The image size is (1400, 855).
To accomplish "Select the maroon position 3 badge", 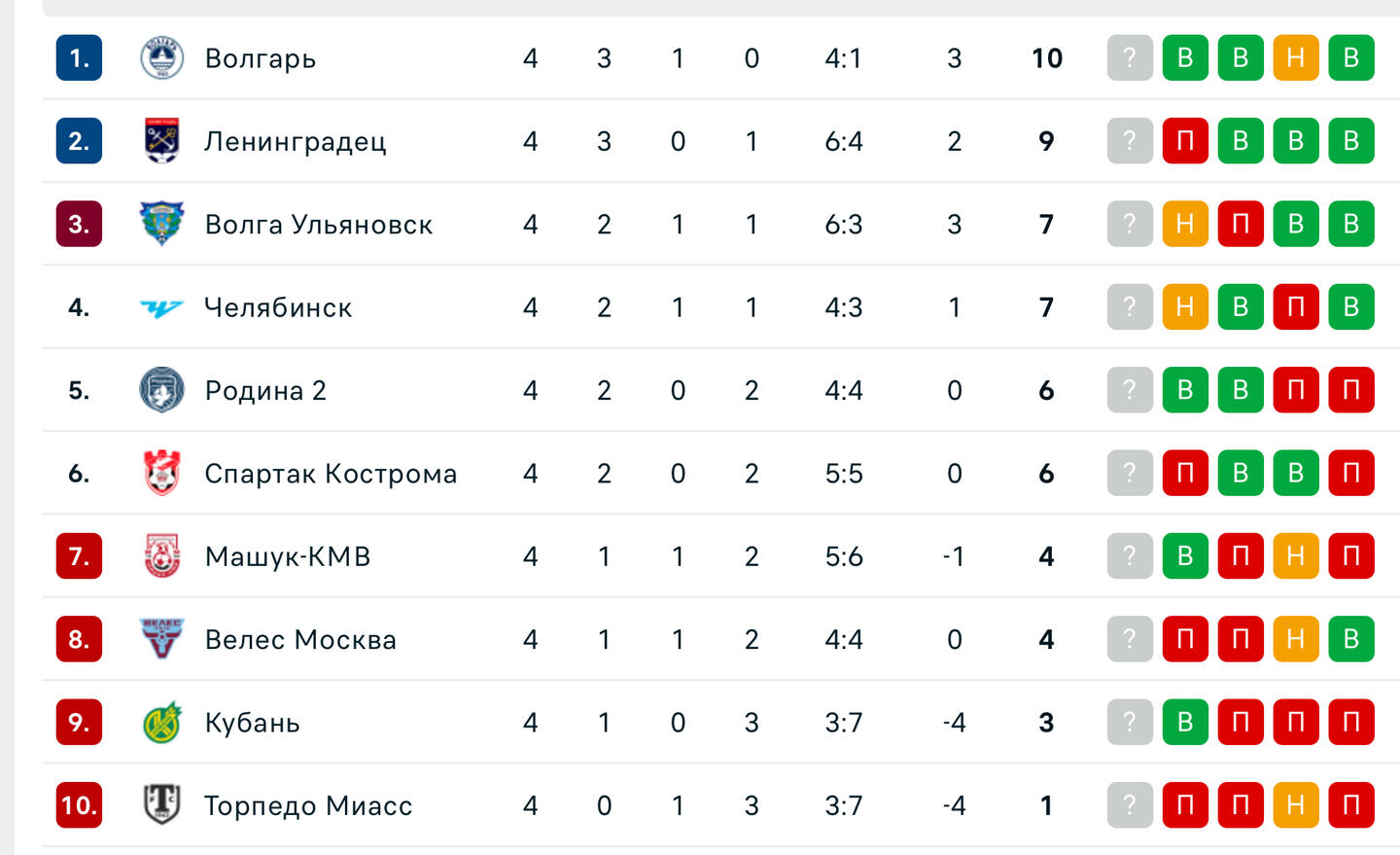I will [x=79, y=224].
